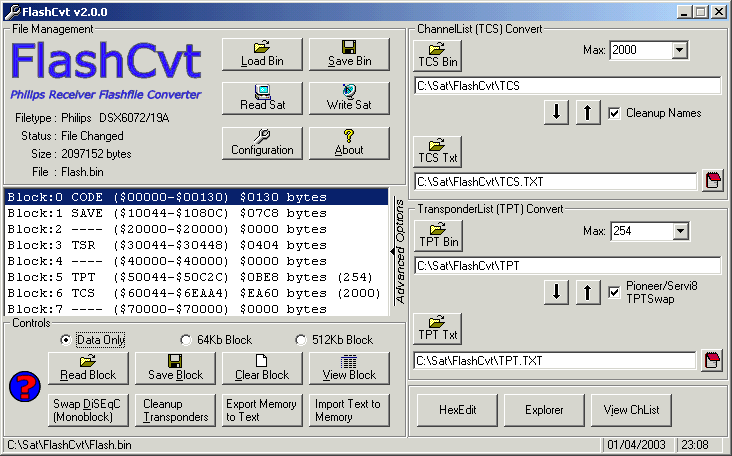Click the Clear Block button
This screenshot has height=456, width=732.
tap(262, 368)
